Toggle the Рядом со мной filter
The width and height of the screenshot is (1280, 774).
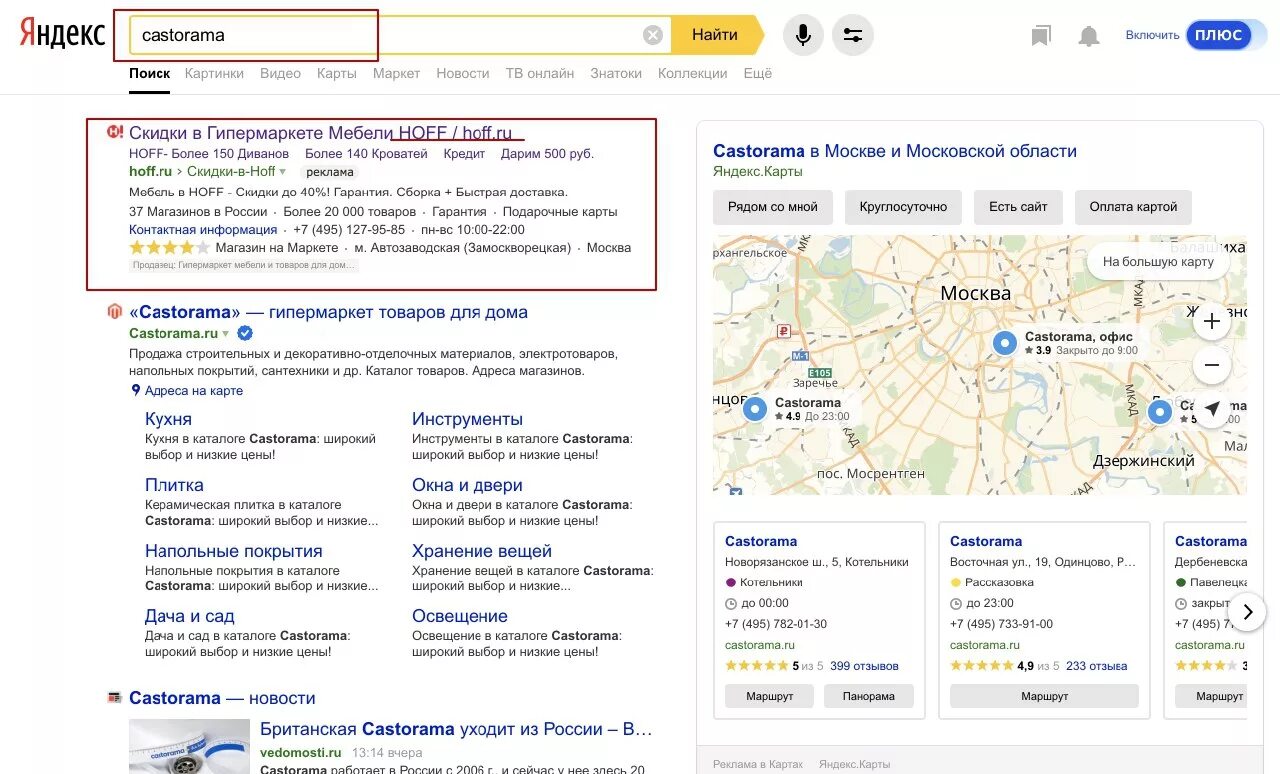pyautogui.click(x=773, y=207)
